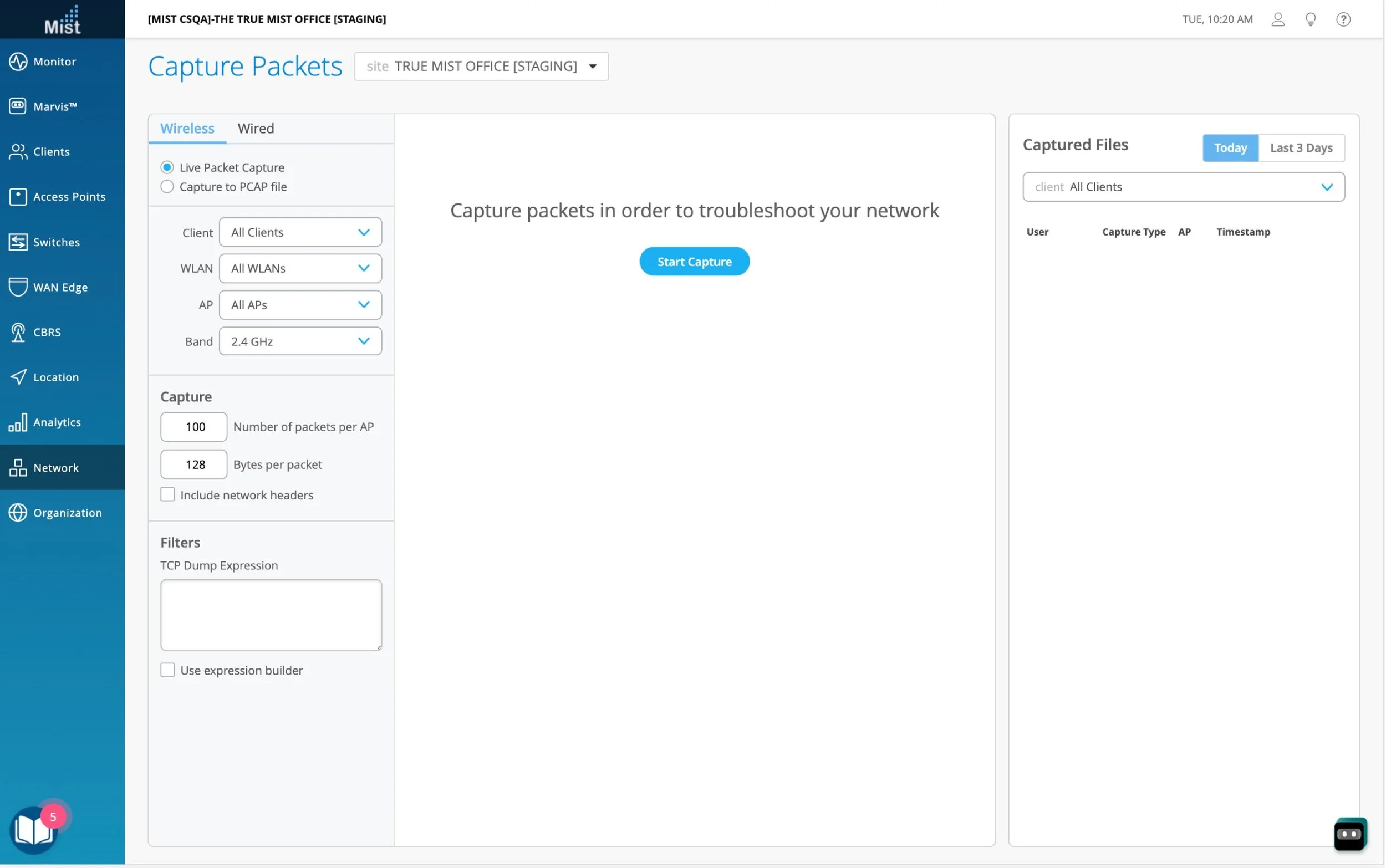
Task: Expand the Band 2.4 GHz dropdown
Action: [x=300, y=341]
